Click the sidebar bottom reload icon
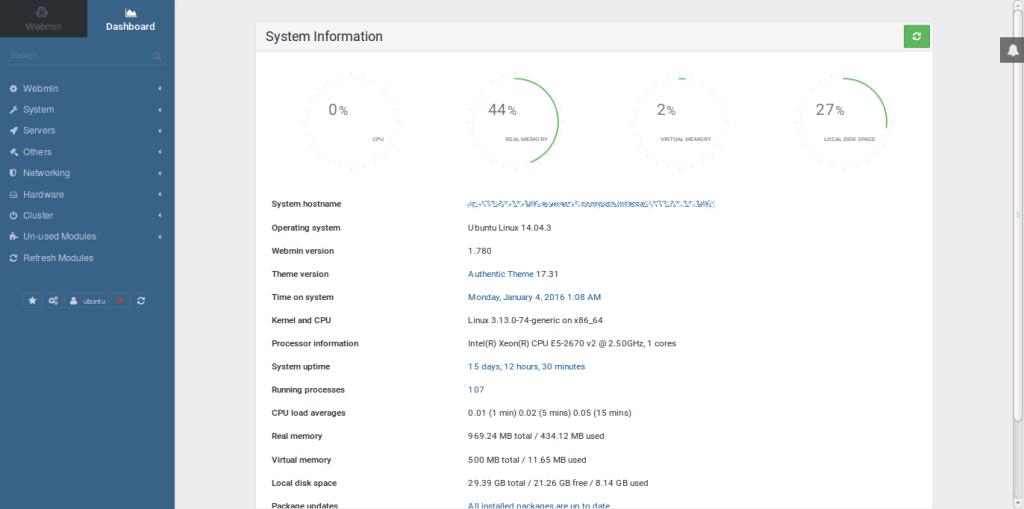Image resolution: width=1024 pixels, height=509 pixels. pyautogui.click(x=140, y=301)
